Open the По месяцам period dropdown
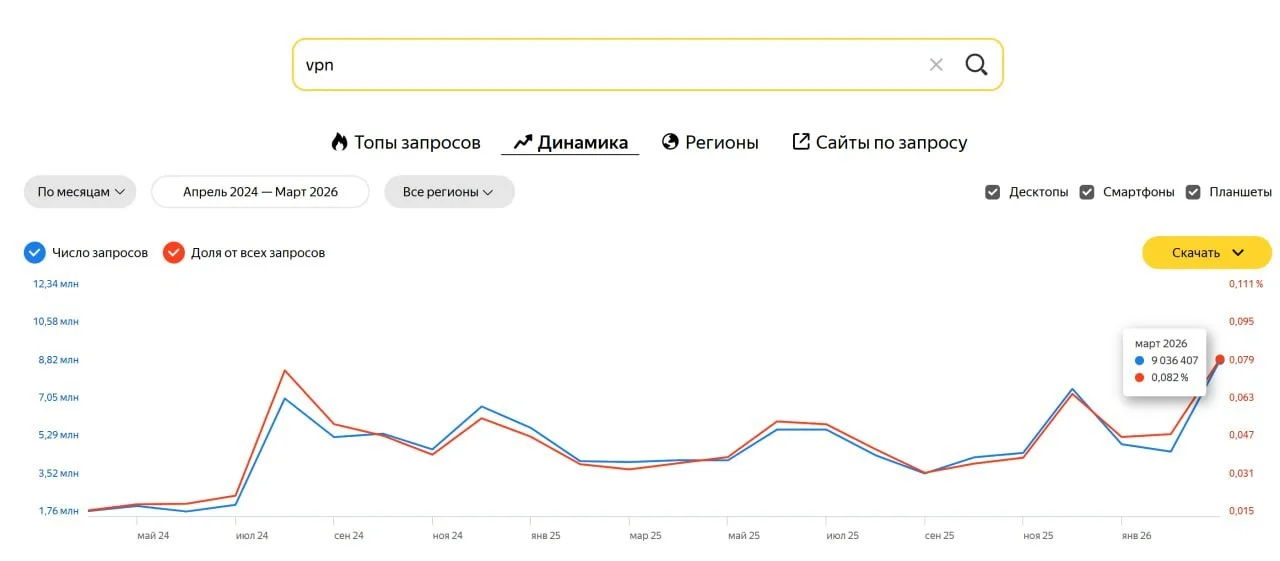Image resolution: width=1280 pixels, height=561 pixels. [80, 192]
